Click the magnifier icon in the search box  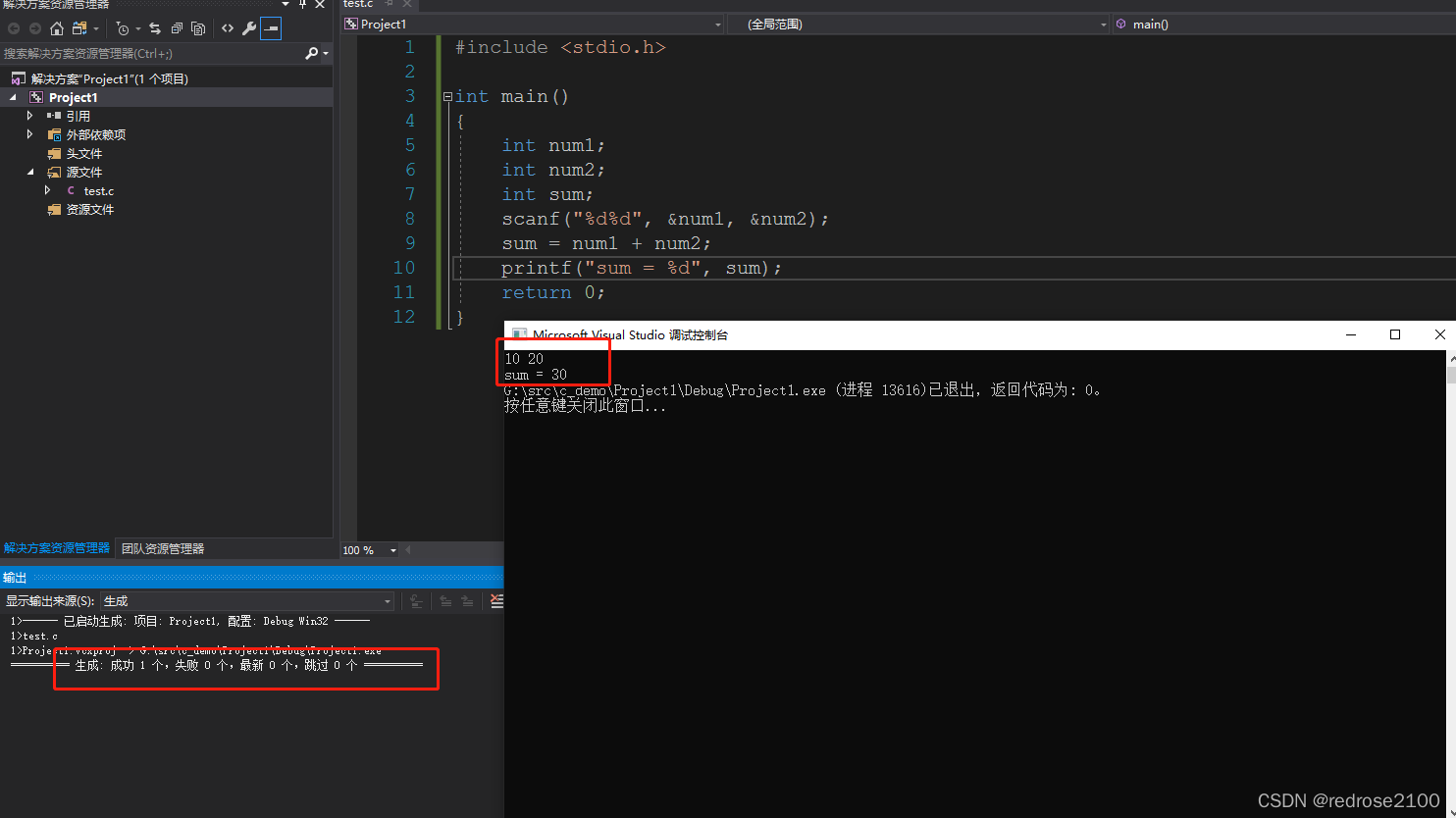[312, 53]
